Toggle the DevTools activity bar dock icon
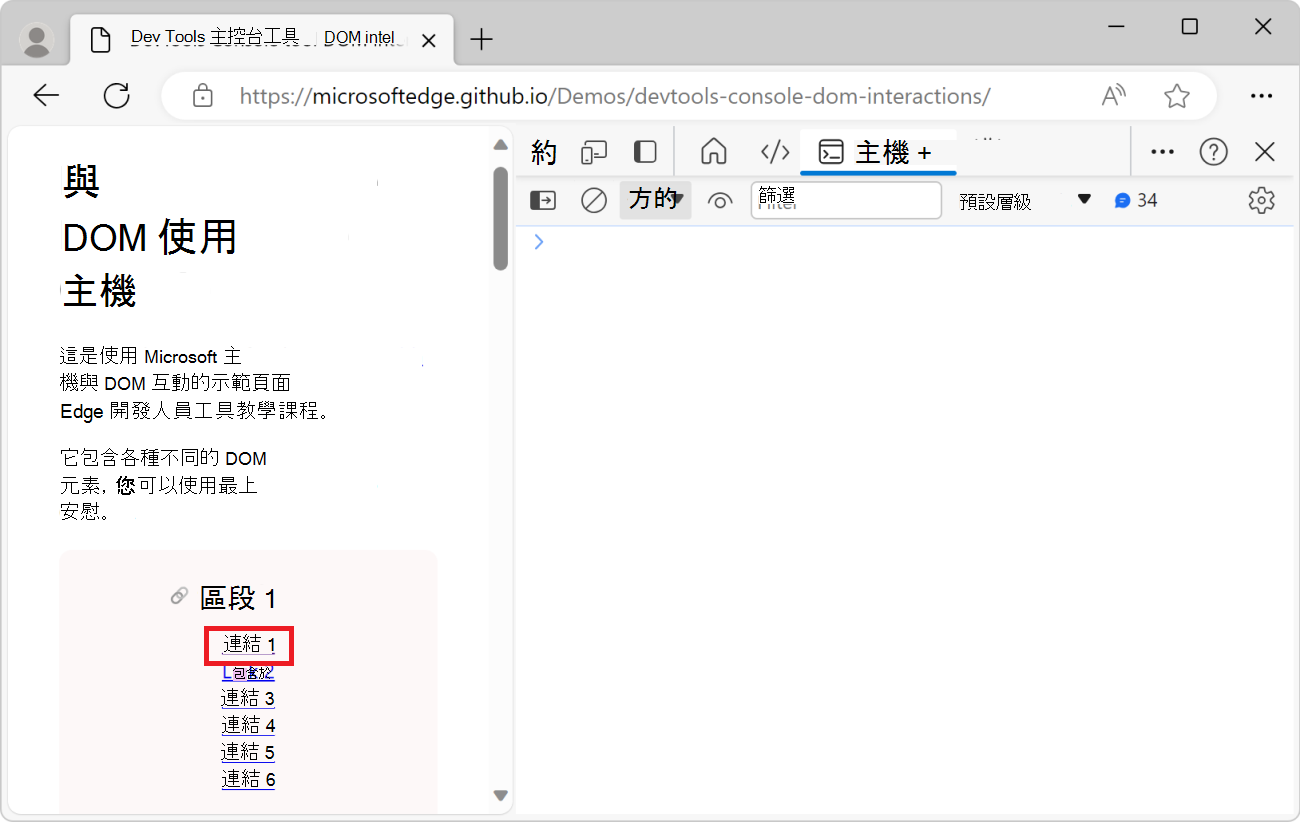 646,152
